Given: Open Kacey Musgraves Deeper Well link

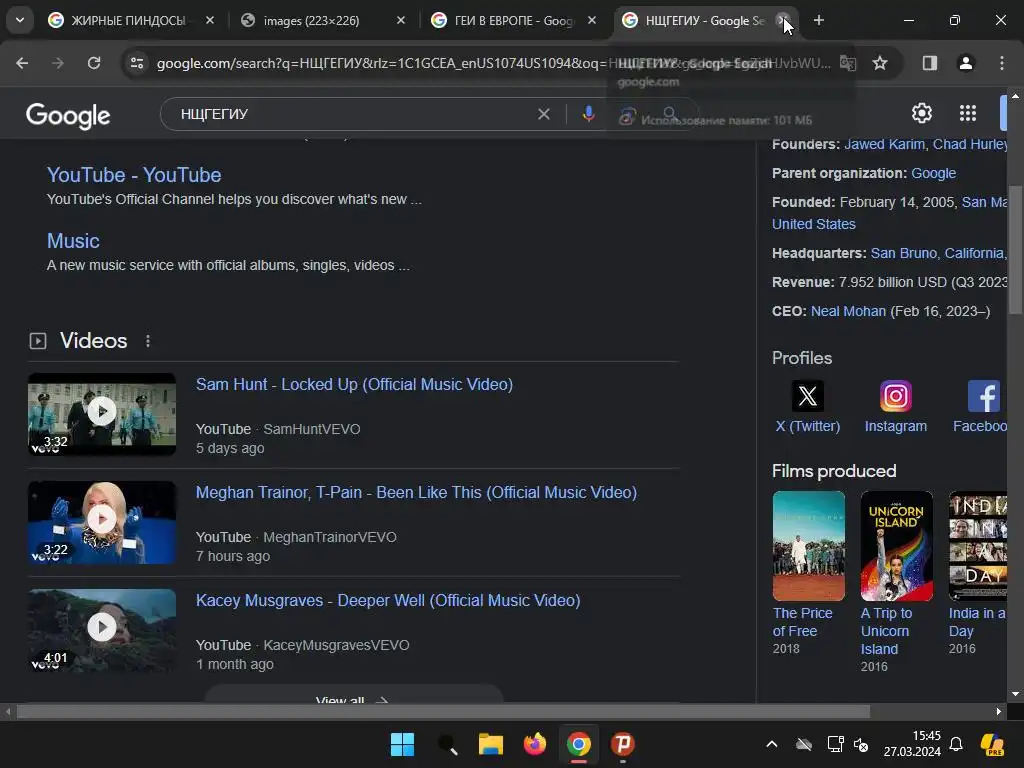Looking at the screenshot, I should click(388, 601).
